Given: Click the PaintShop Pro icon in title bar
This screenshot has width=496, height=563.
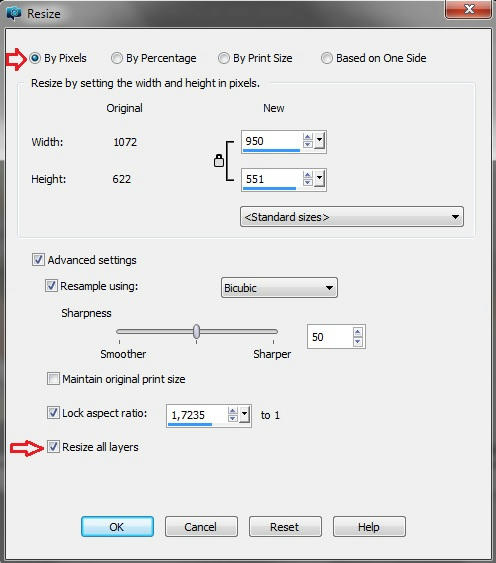Looking at the screenshot, I should point(14,13).
